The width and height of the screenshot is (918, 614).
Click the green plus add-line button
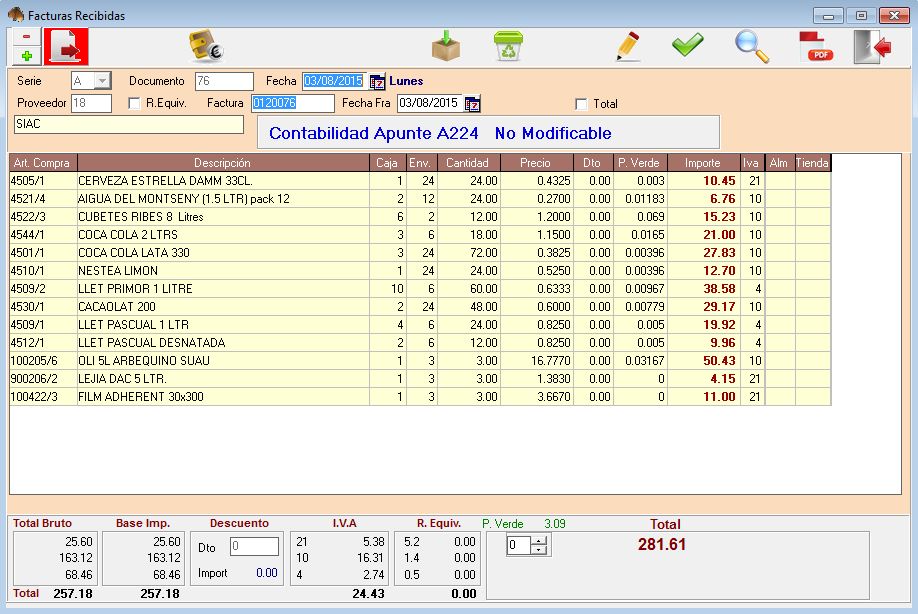27,56
